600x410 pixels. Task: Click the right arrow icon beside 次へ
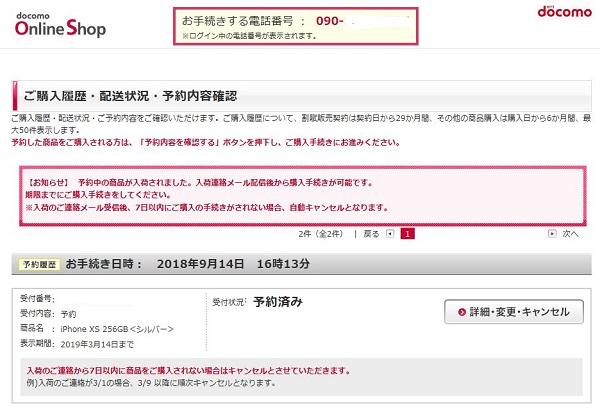(x=552, y=233)
